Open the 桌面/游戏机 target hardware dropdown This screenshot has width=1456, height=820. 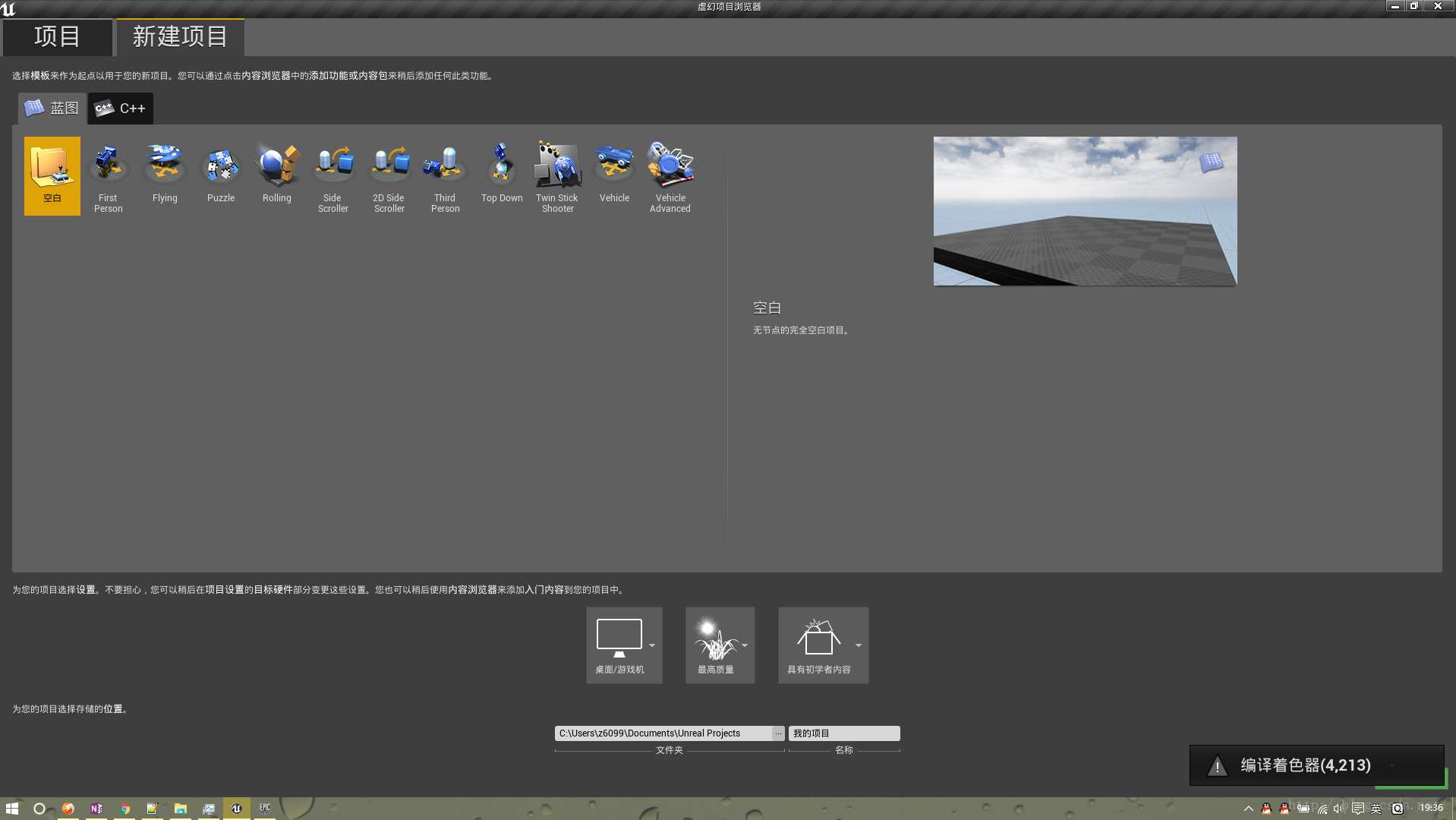tap(624, 645)
